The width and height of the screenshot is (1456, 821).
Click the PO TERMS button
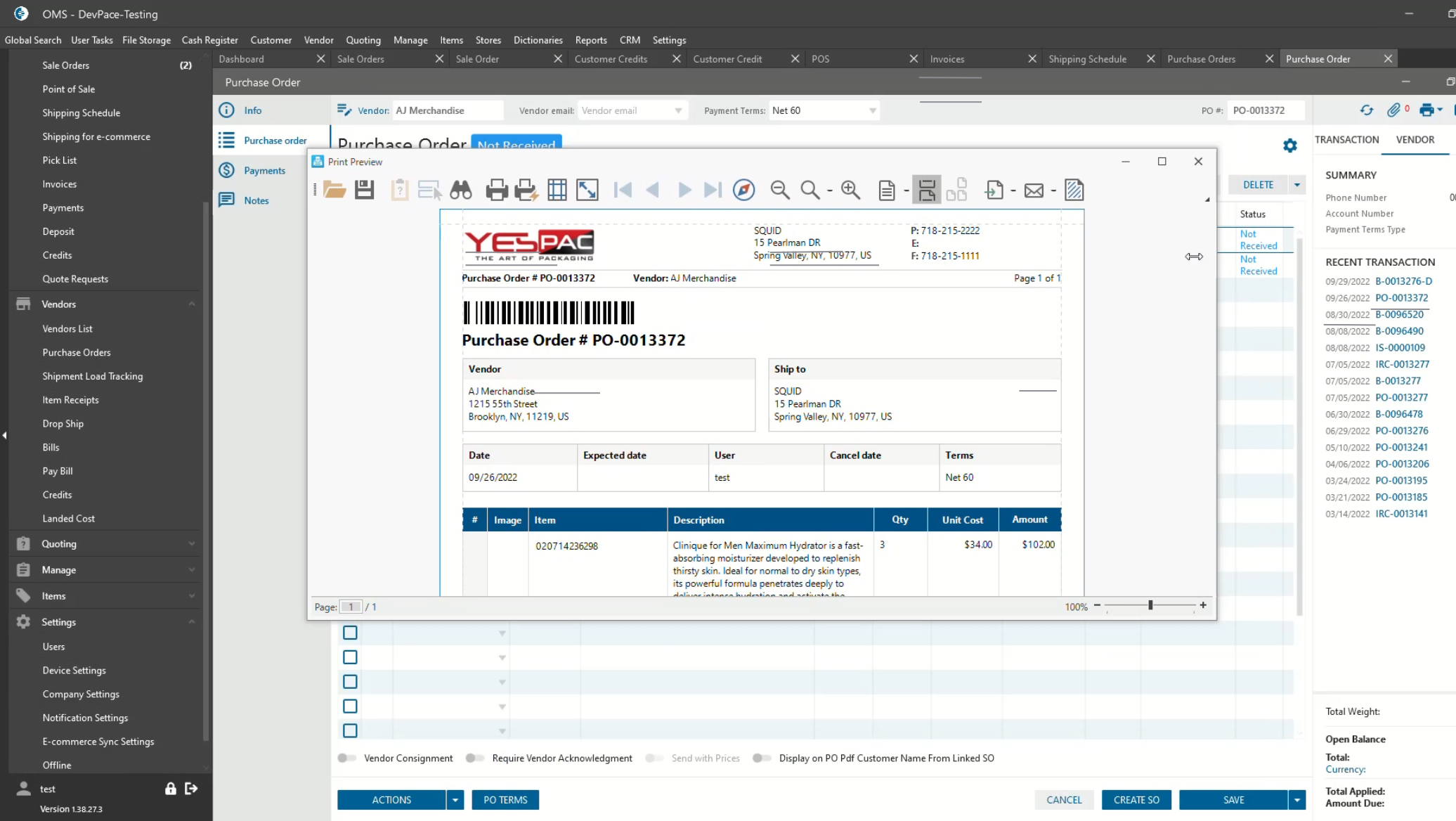point(505,800)
